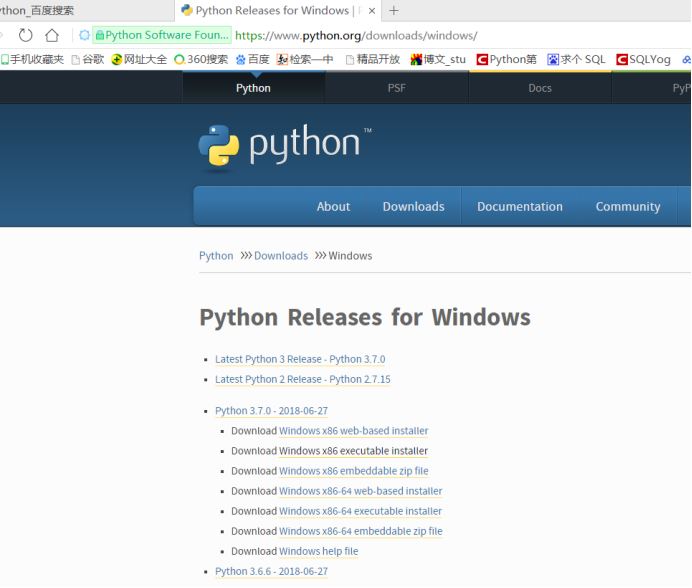Viewport: 692px width, 588px height.
Task: Open the PSF top navigation tab
Action: tap(397, 88)
